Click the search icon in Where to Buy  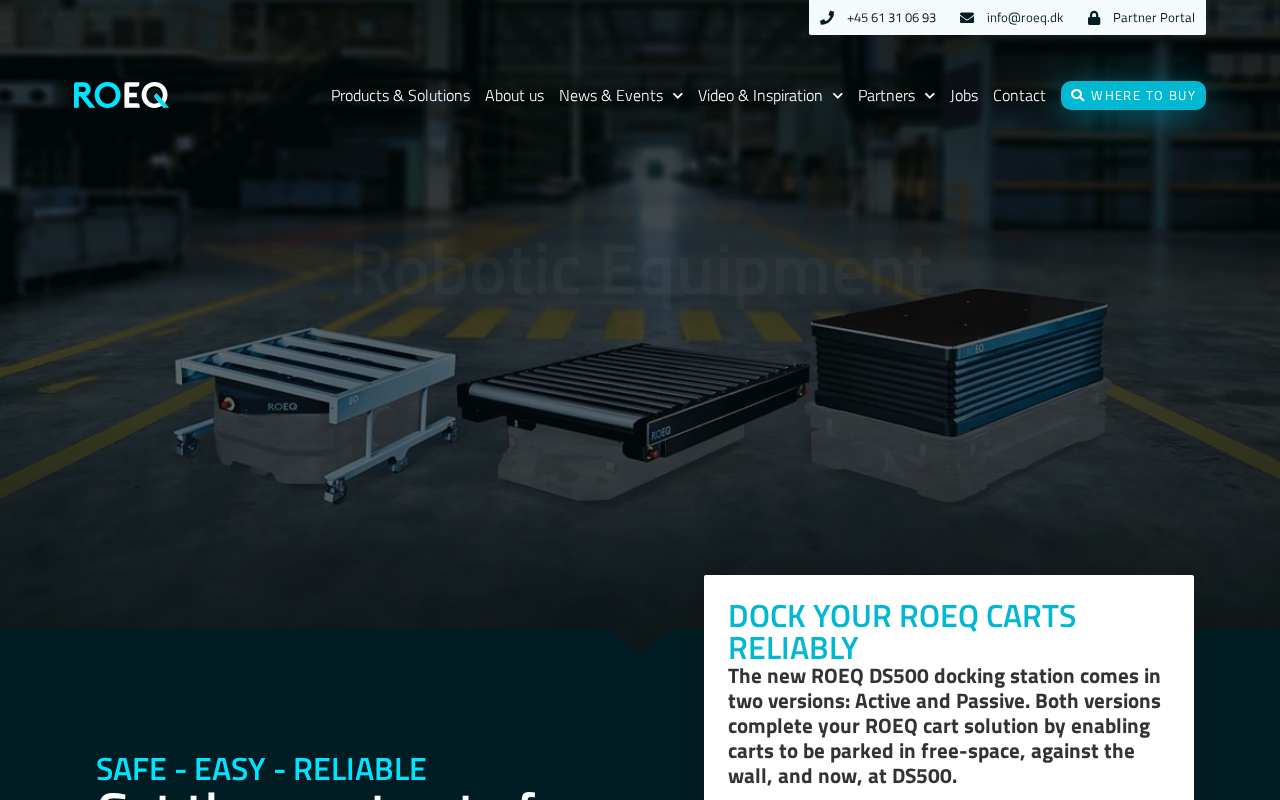tap(1077, 95)
